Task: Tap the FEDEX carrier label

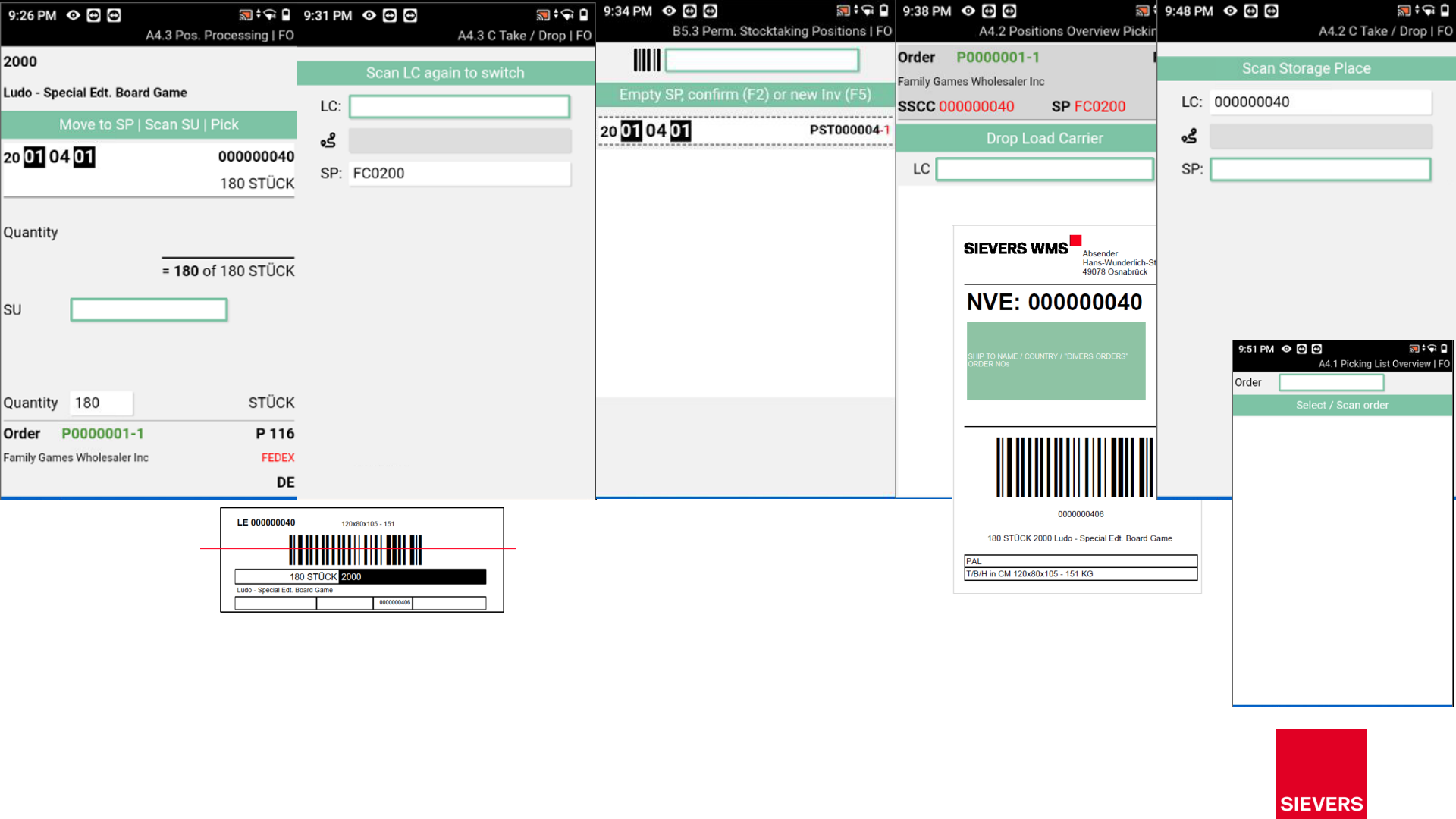Action: click(278, 458)
